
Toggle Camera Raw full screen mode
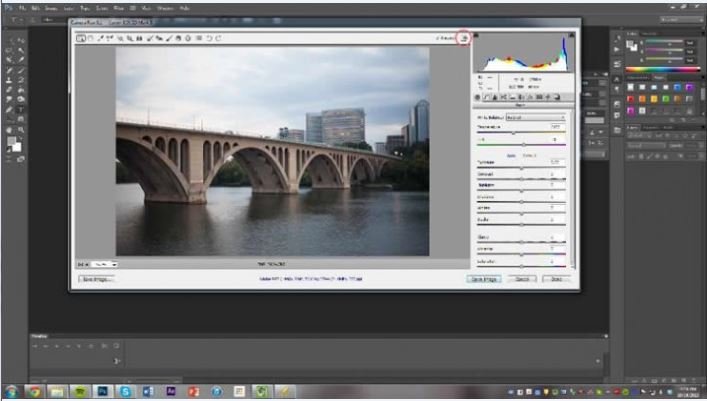[464, 38]
